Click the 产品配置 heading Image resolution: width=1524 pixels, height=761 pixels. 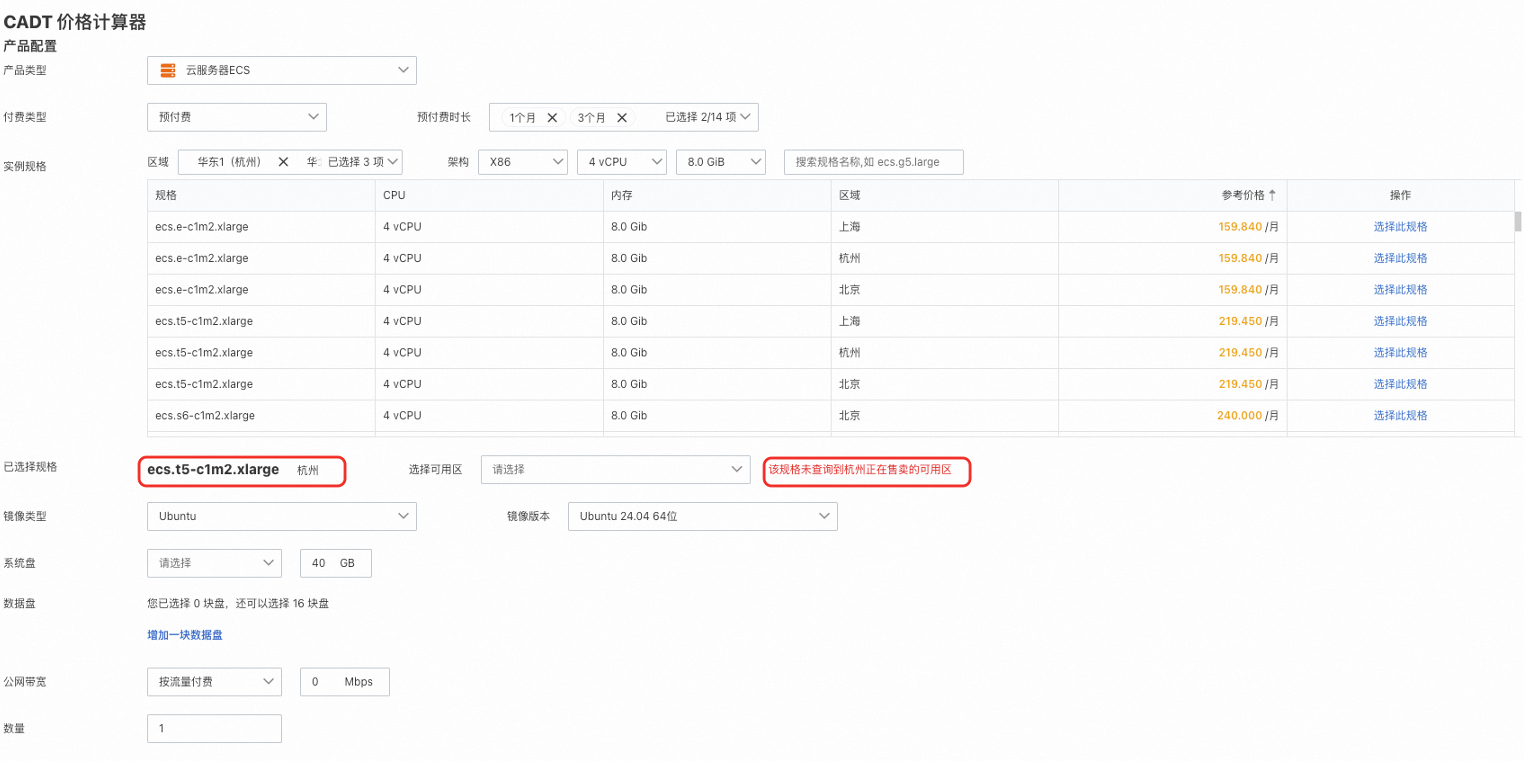click(x=30, y=46)
